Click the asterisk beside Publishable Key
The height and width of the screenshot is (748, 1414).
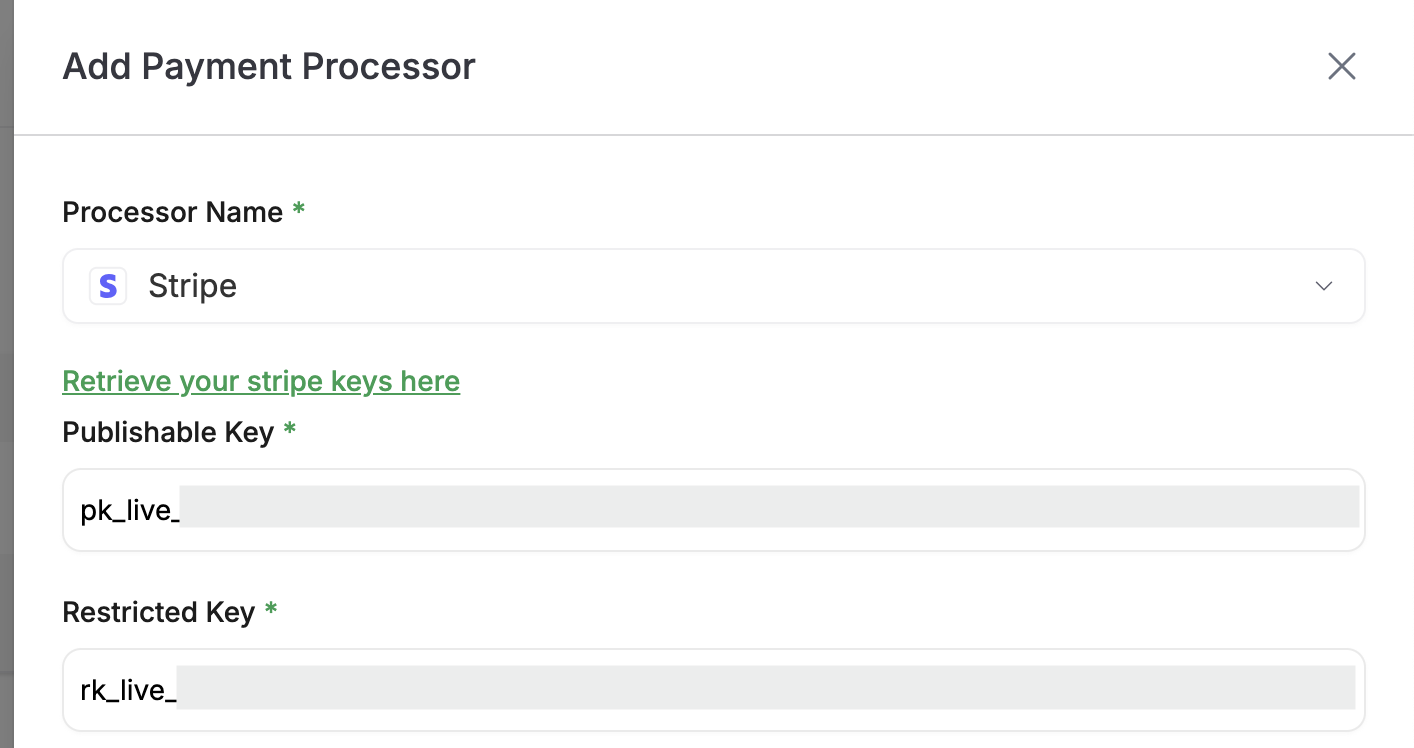290,430
